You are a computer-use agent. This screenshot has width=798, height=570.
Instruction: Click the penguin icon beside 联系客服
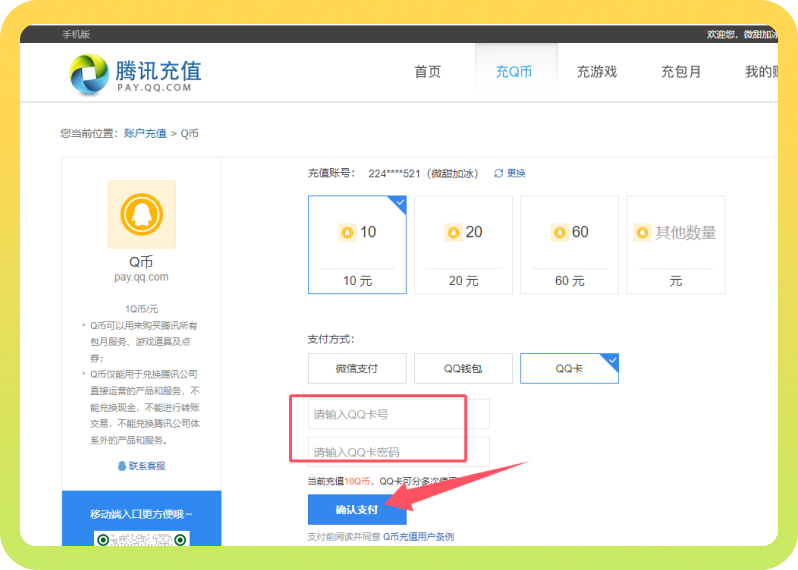[122, 466]
